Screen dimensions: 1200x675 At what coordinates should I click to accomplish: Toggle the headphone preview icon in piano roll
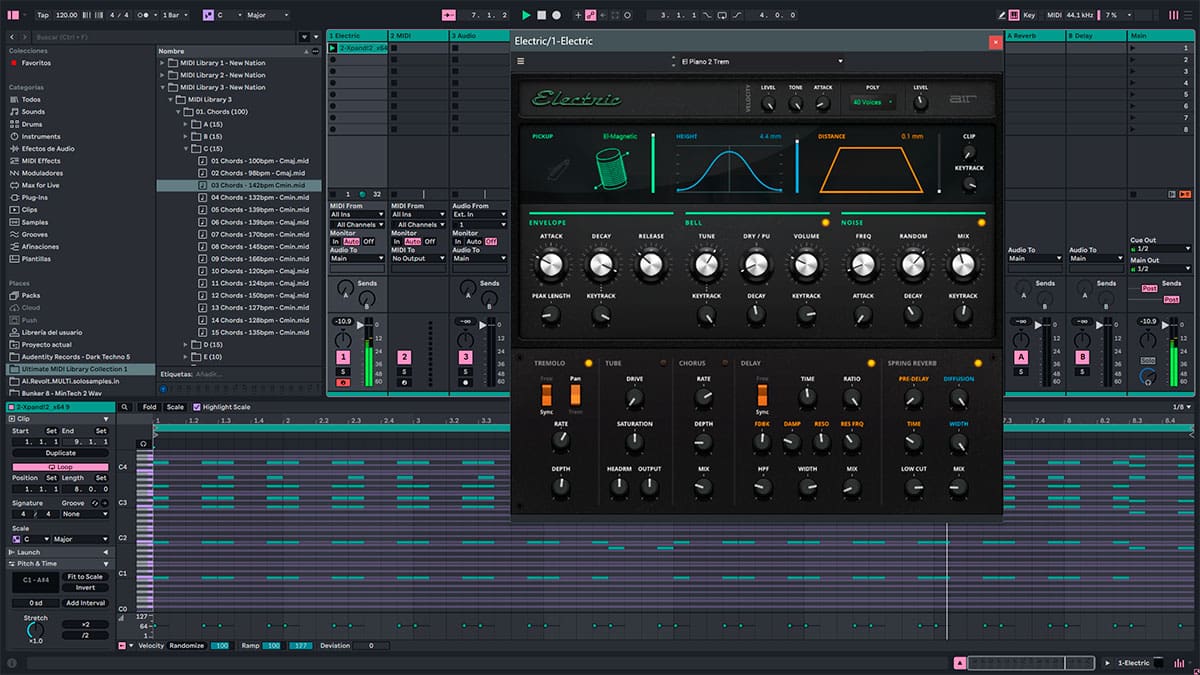click(x=143, y=444)
